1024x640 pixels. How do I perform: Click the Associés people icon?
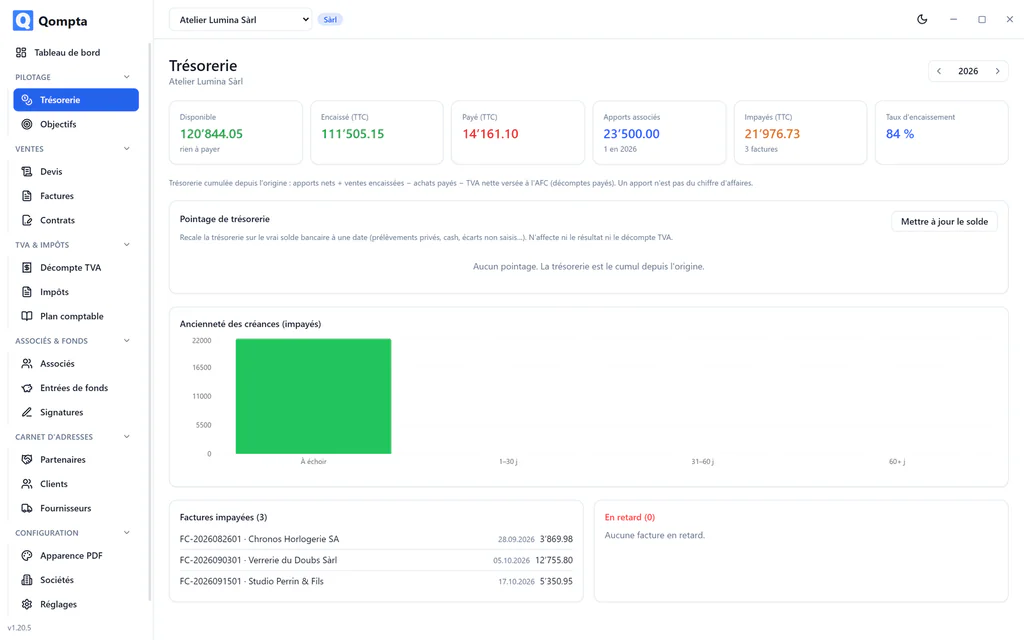pos(27,364)
